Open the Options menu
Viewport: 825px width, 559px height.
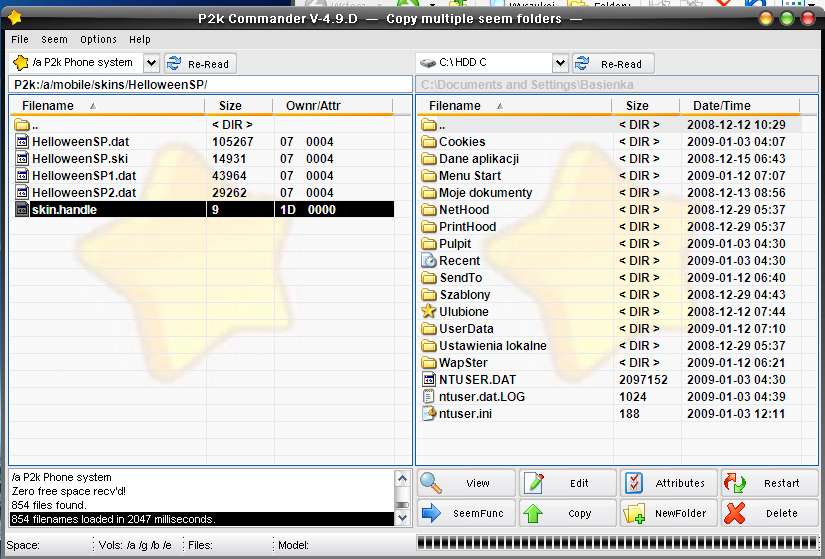click(x=98, y=39)
